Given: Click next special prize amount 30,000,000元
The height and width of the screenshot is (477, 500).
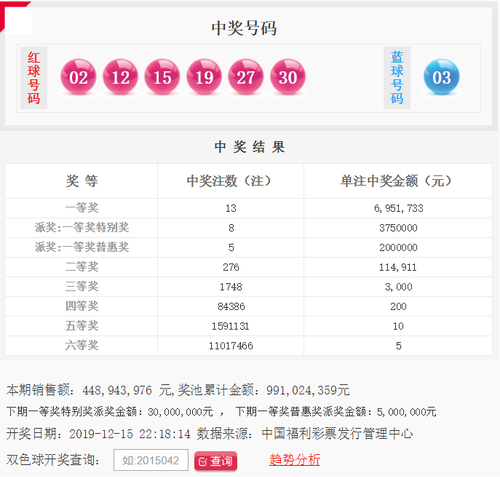Looking at the screenshot, I should [x=180, y=412].
